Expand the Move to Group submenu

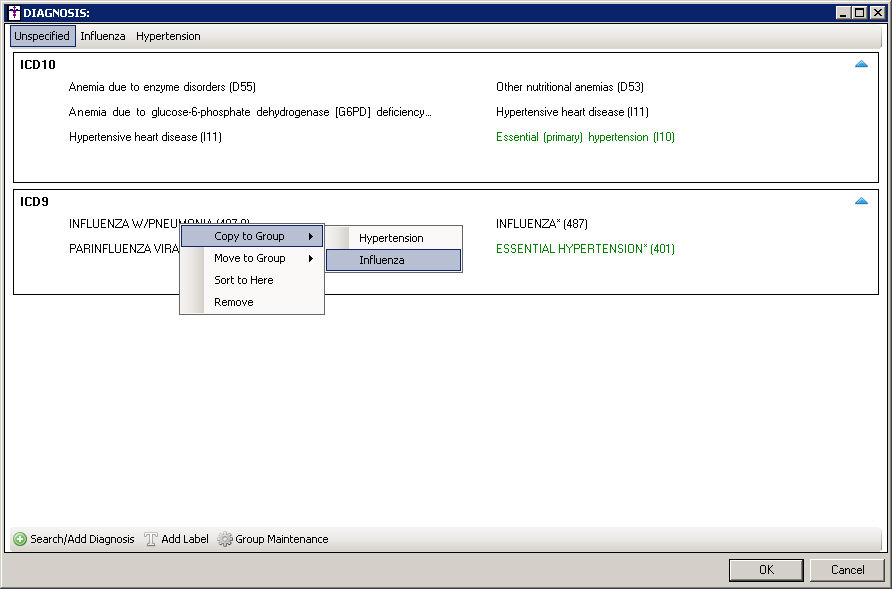click(x=252, y=258)
